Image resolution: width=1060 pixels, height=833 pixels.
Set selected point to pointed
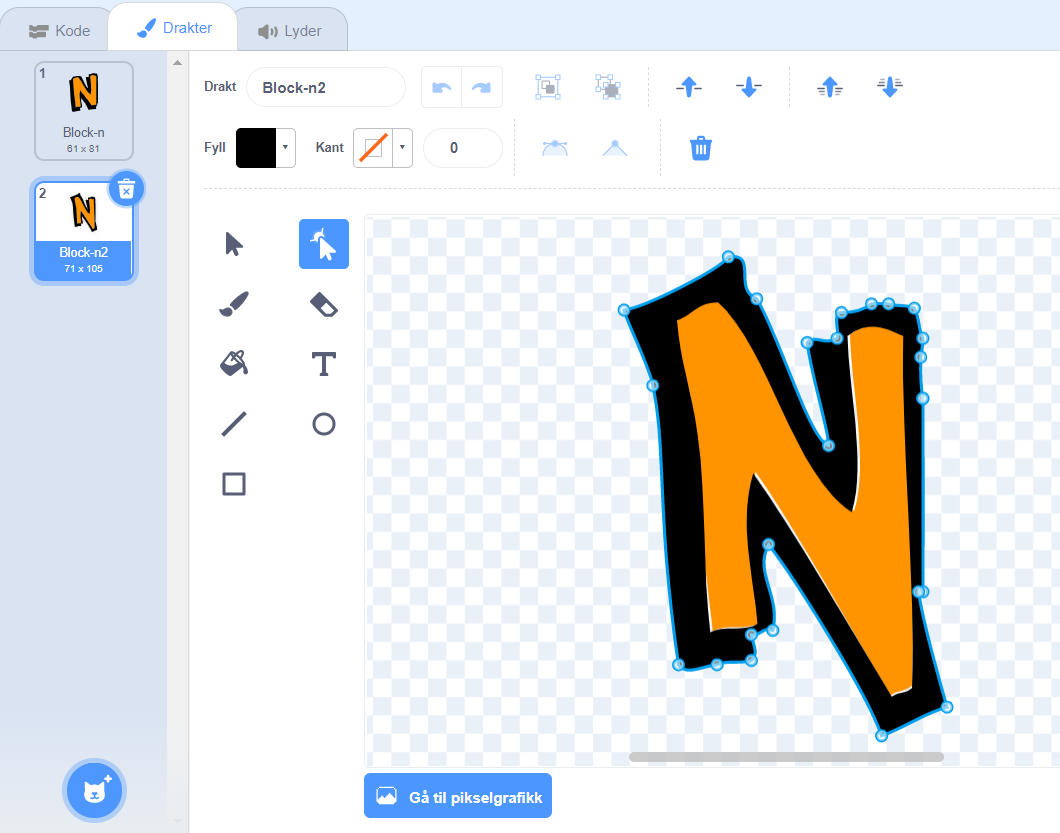pyautogui.click(x=614, y=148)
